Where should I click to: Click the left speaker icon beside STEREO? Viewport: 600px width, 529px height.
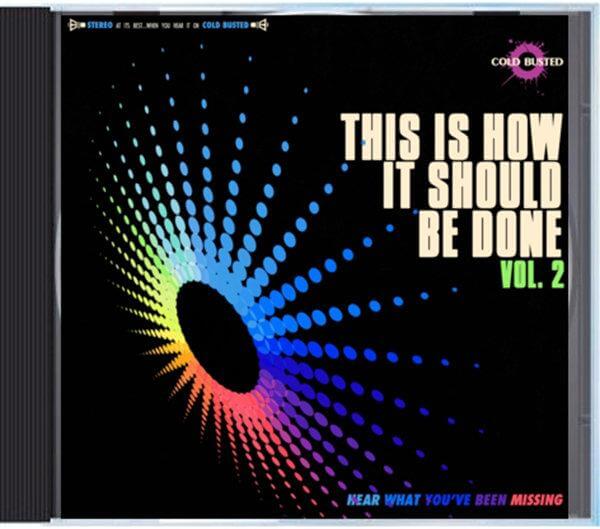click(x=77, y=26)
